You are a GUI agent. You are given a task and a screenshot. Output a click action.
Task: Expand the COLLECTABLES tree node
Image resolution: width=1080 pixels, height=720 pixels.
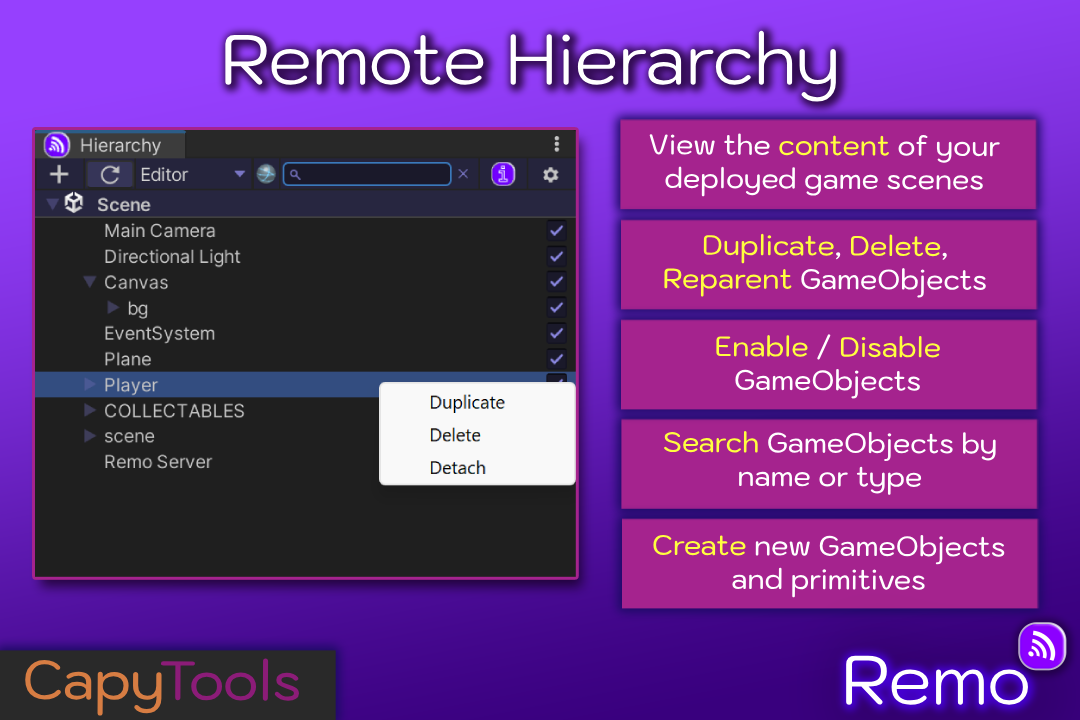(x=90, y=410)
